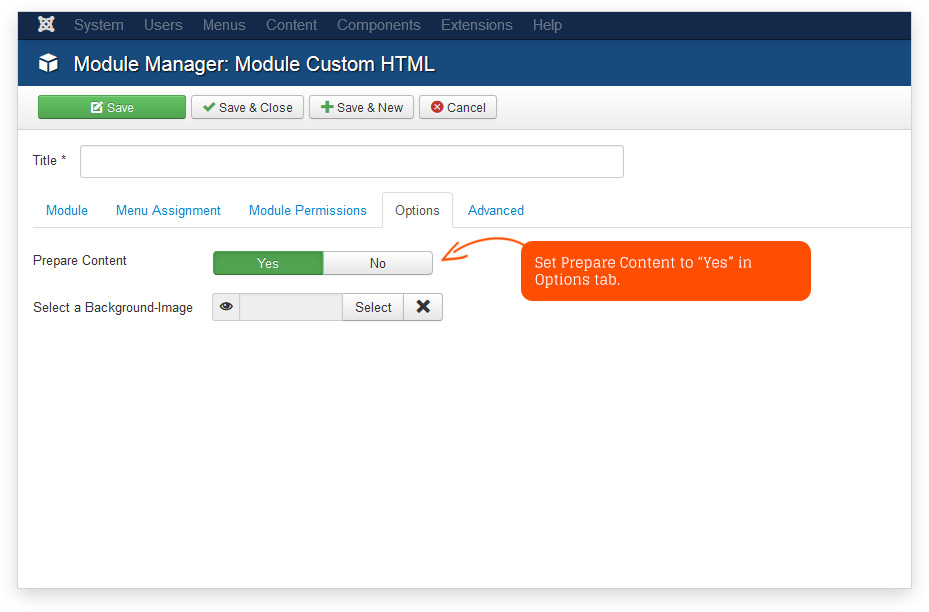Expand the Content dropdown menu
Screen dimensions: 929x612
[291, 25]
